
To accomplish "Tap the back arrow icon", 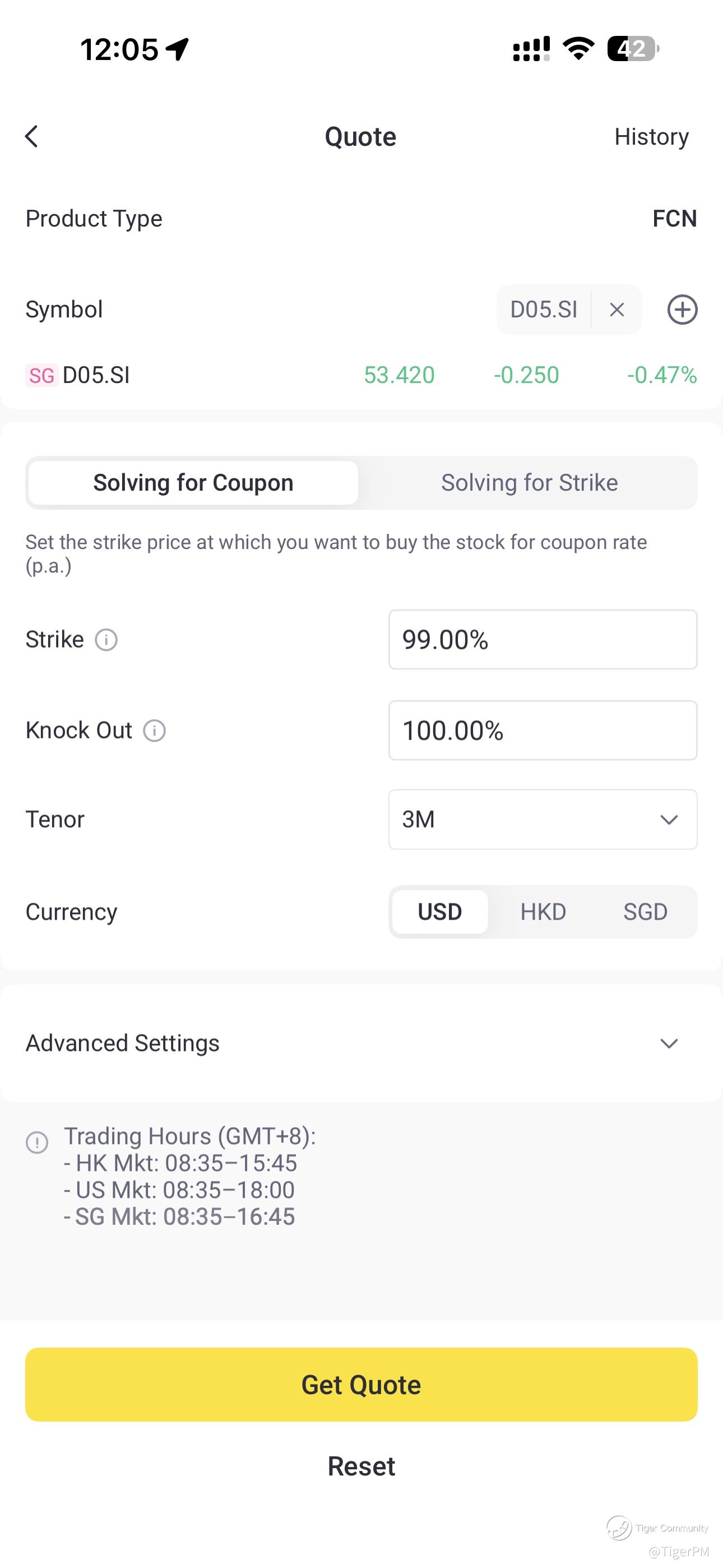I will tap(31, 136).
